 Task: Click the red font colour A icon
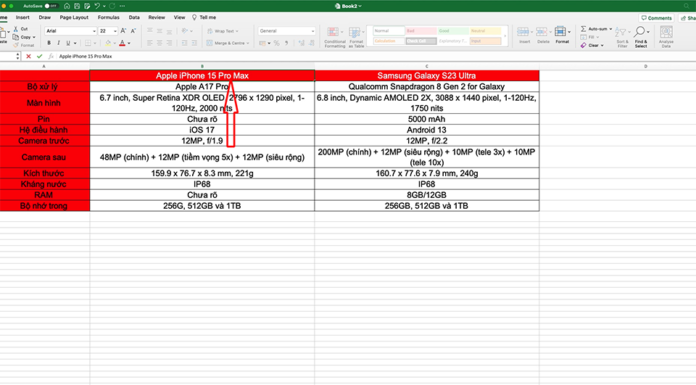point(123,43)
